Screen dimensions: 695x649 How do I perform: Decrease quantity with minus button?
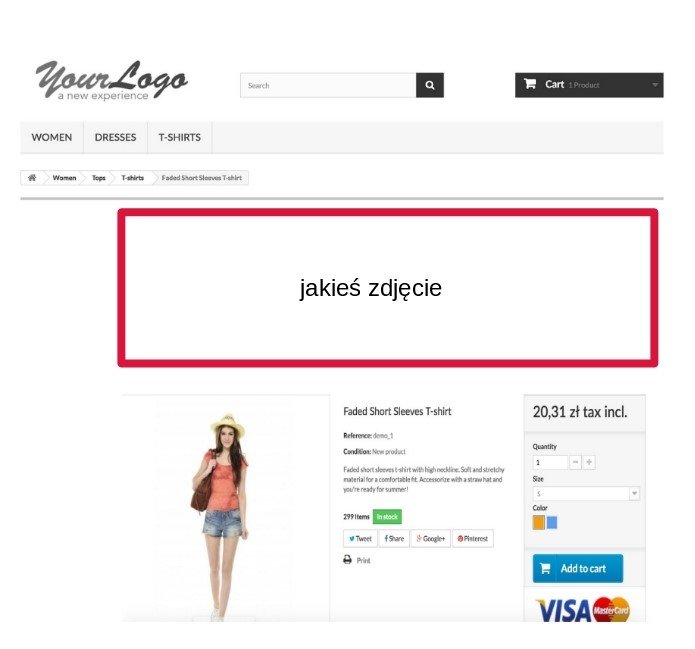575,462
